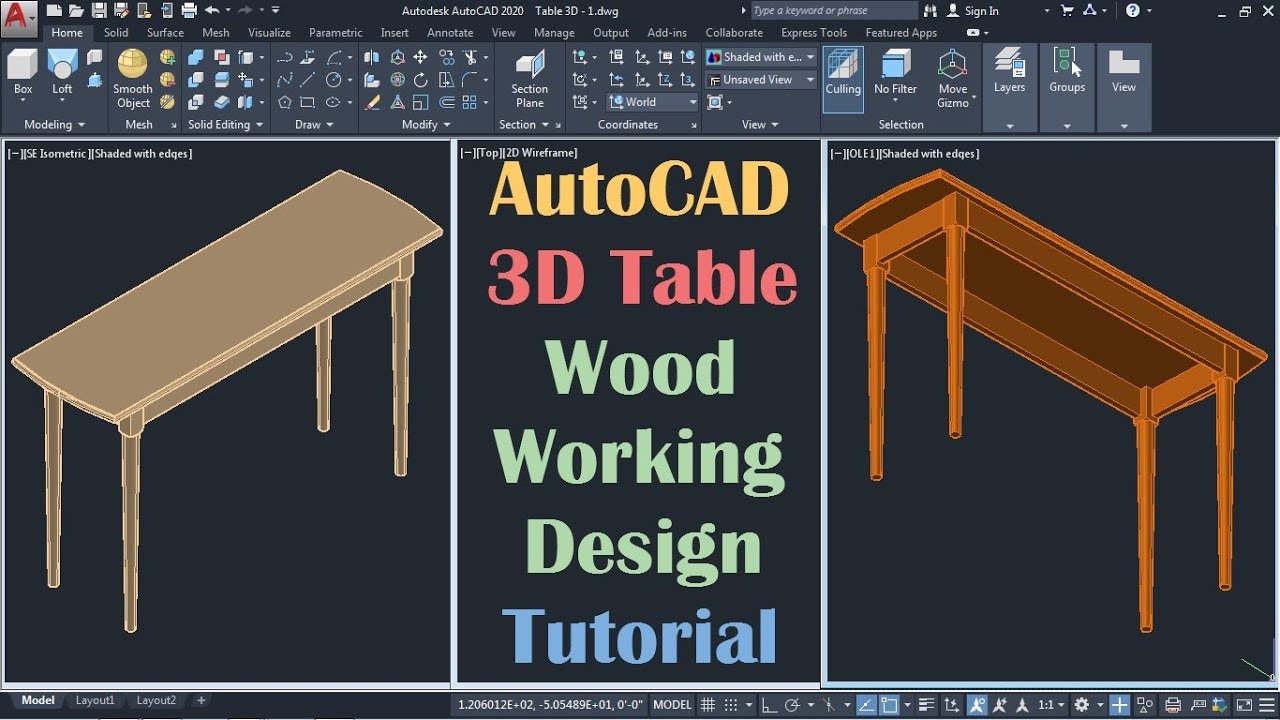Screen dimensions: 1280x720
Task: Expand the Modeling panel
Action: point(54,125)
